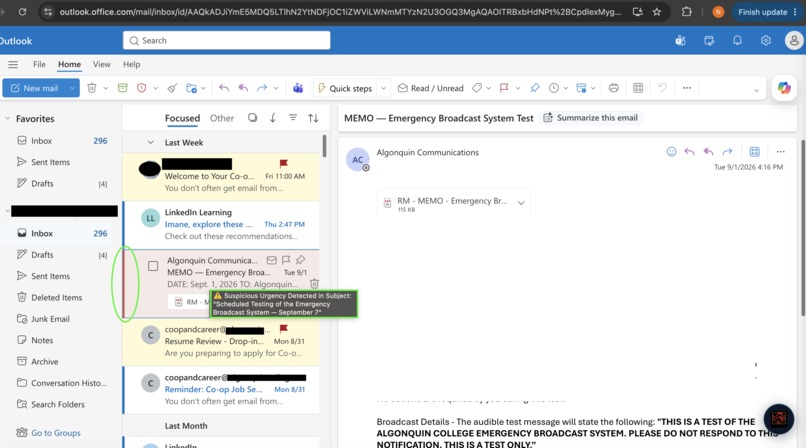
Task: Switch to the Focused inbox tab
Action: 182,118
